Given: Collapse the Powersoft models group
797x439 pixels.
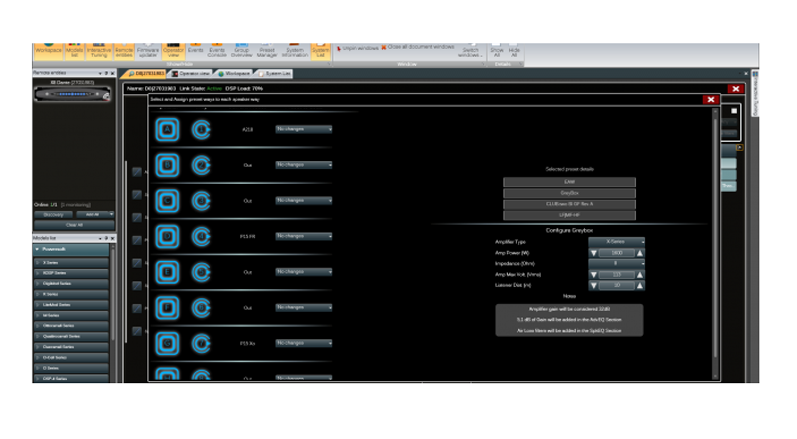Looking at the screenshot, I should click(37, 249).
